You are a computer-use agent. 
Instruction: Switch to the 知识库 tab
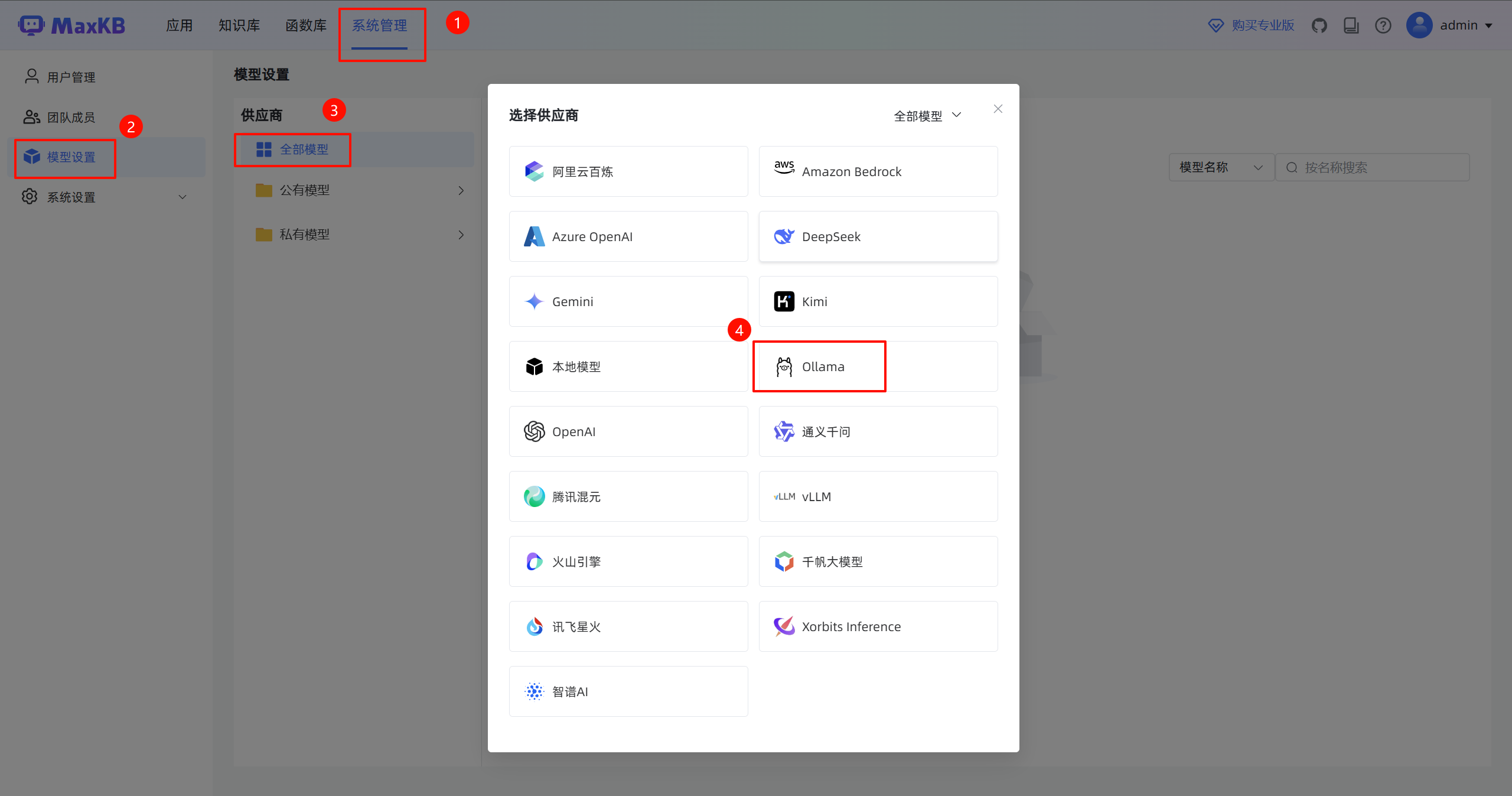(x=239, y=25)
